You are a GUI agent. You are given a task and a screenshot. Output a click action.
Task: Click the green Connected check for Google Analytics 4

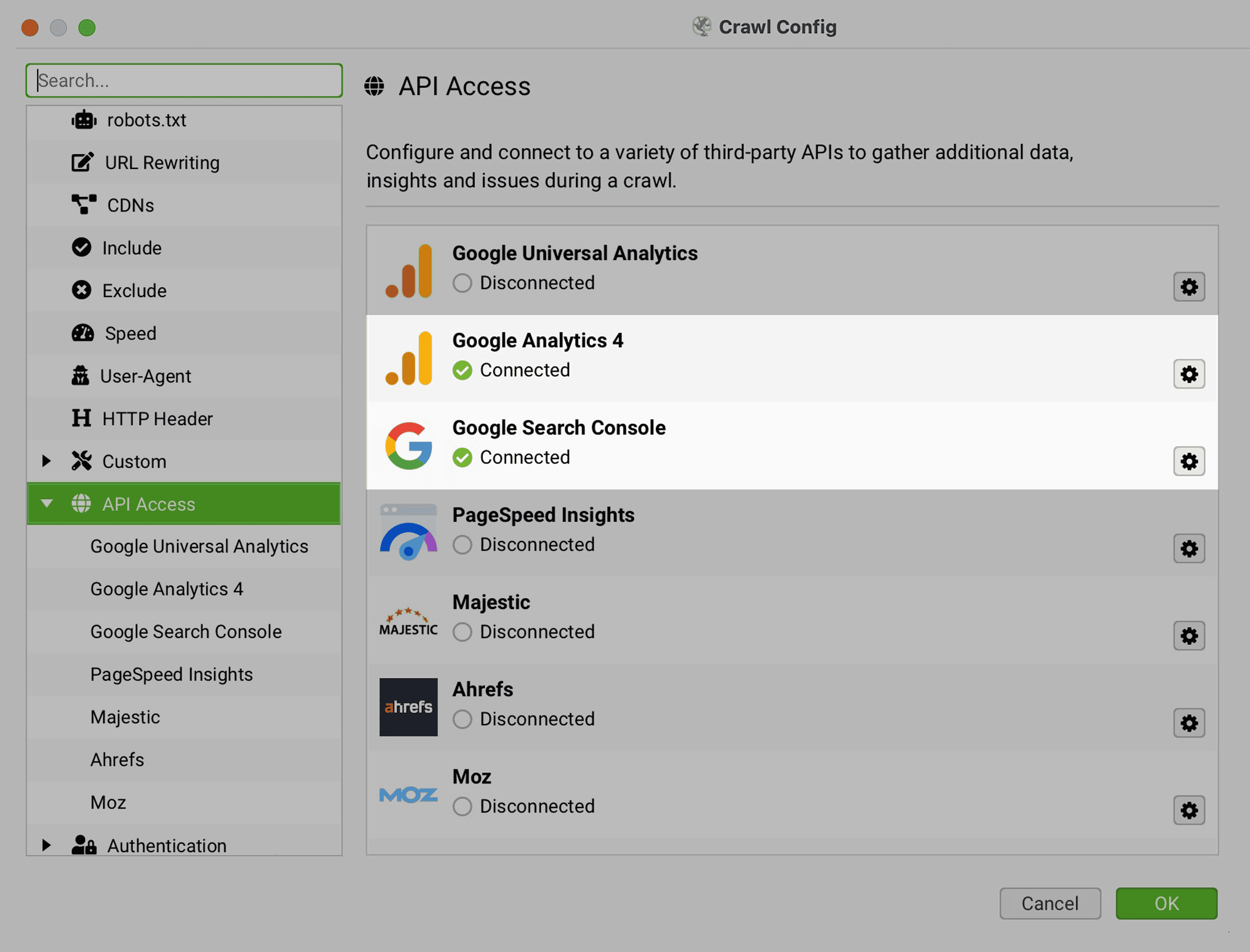pos(462,370)
